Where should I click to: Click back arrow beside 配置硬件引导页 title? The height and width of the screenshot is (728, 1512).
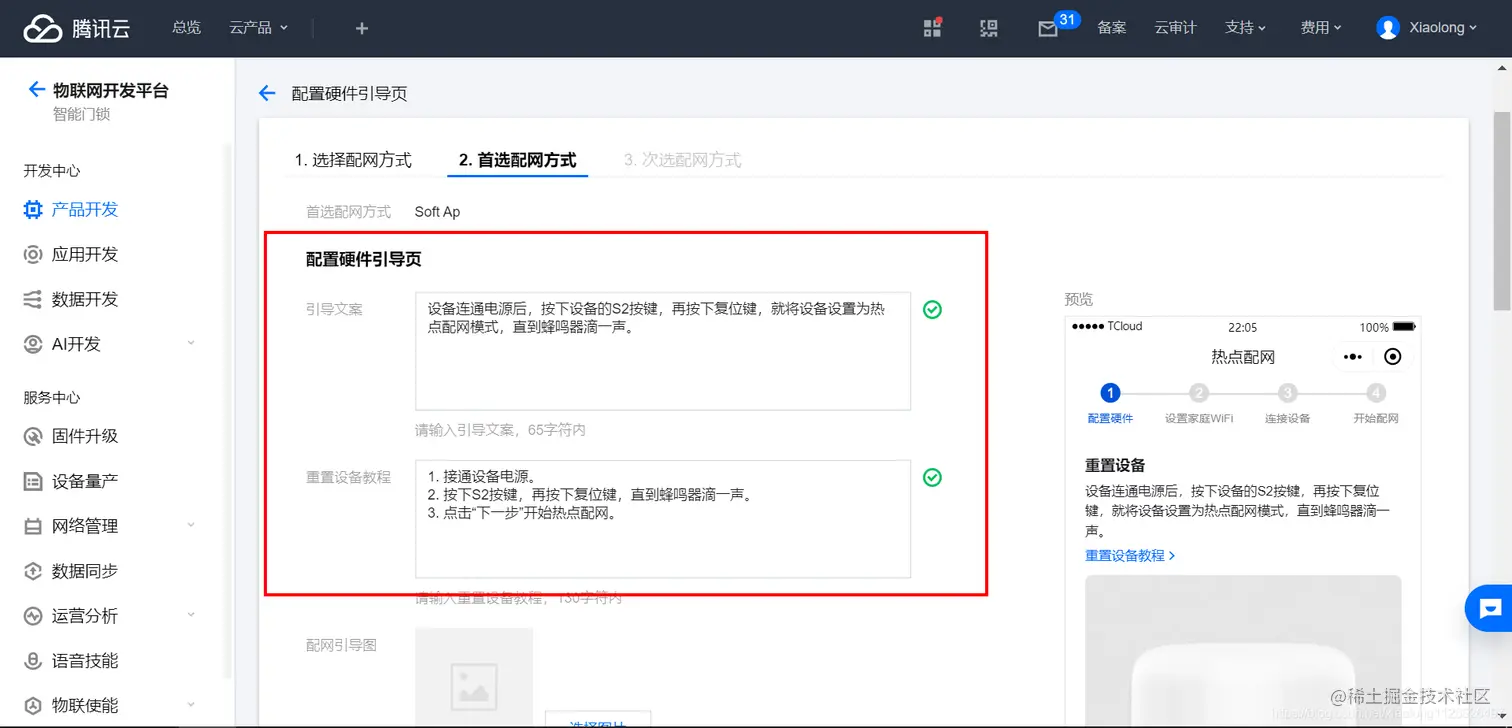pos(266,93)
